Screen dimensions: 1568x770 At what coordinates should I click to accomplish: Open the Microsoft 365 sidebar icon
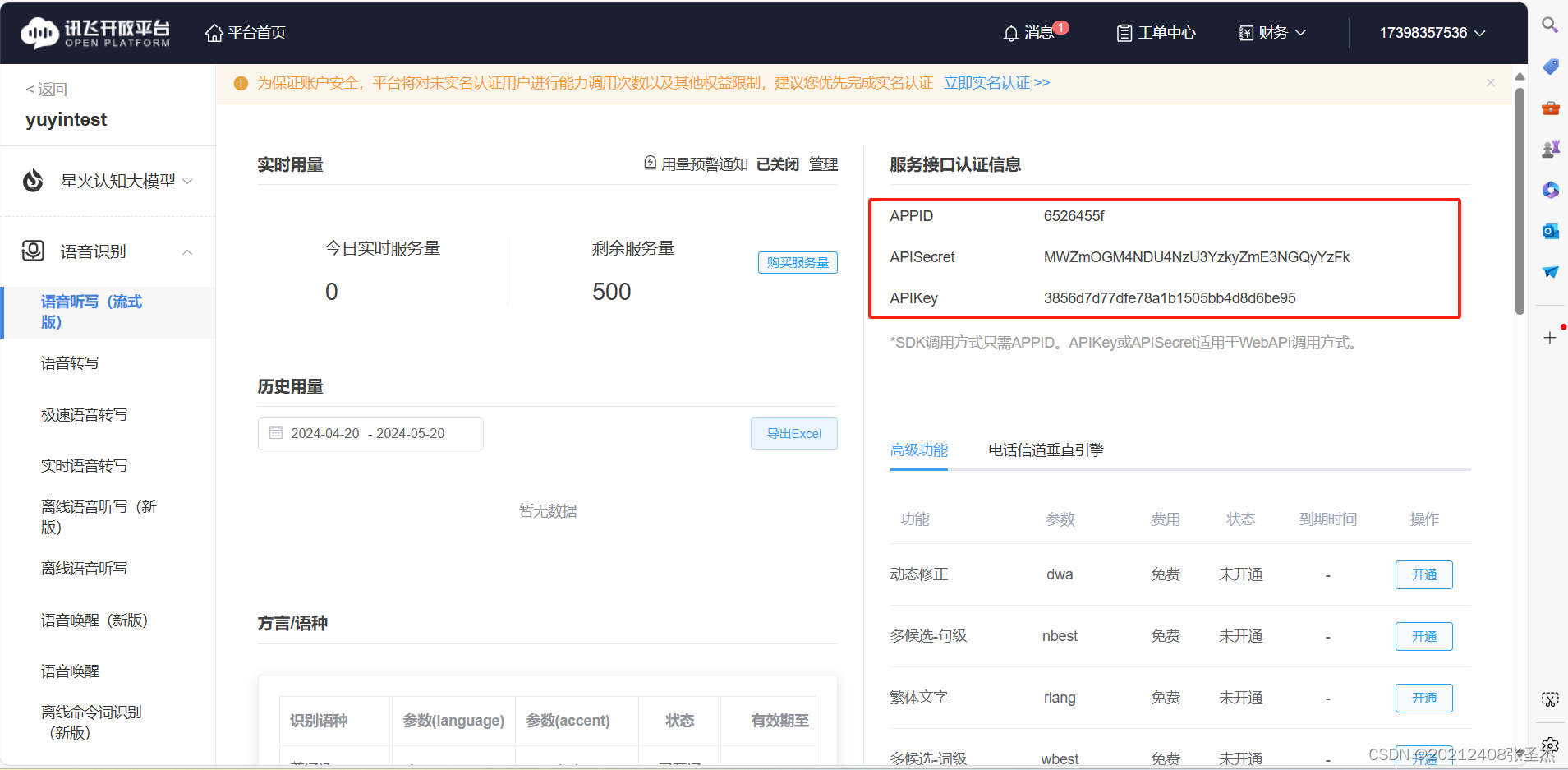click(1550, 190)
